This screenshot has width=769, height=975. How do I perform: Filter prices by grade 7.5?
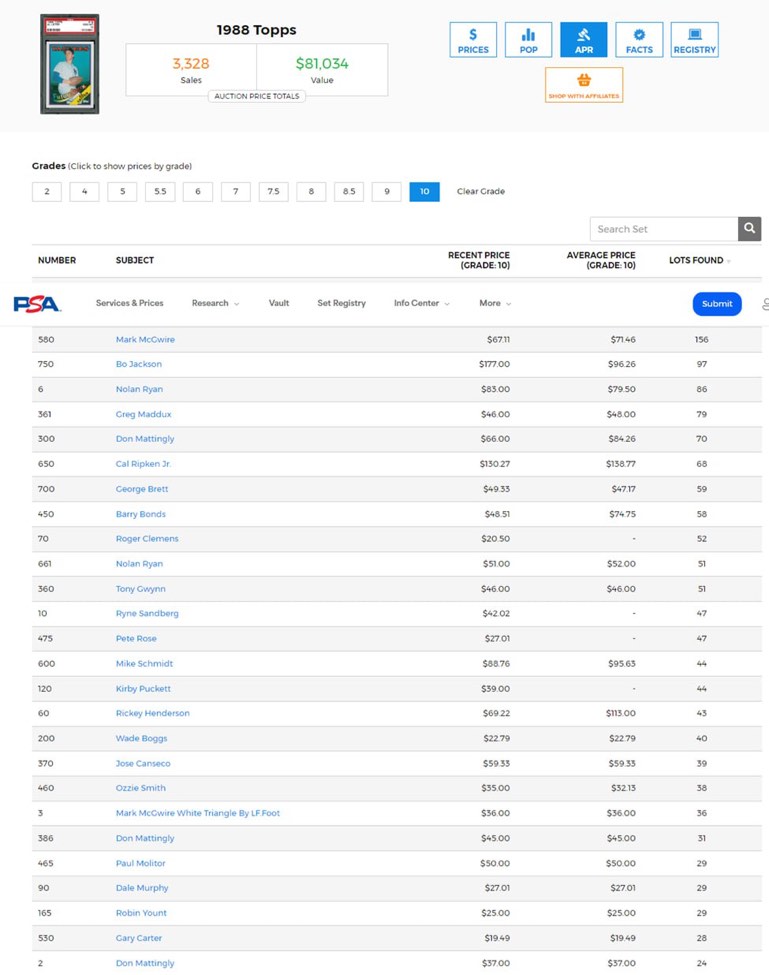pyautogui.click(x=274, y=192)
